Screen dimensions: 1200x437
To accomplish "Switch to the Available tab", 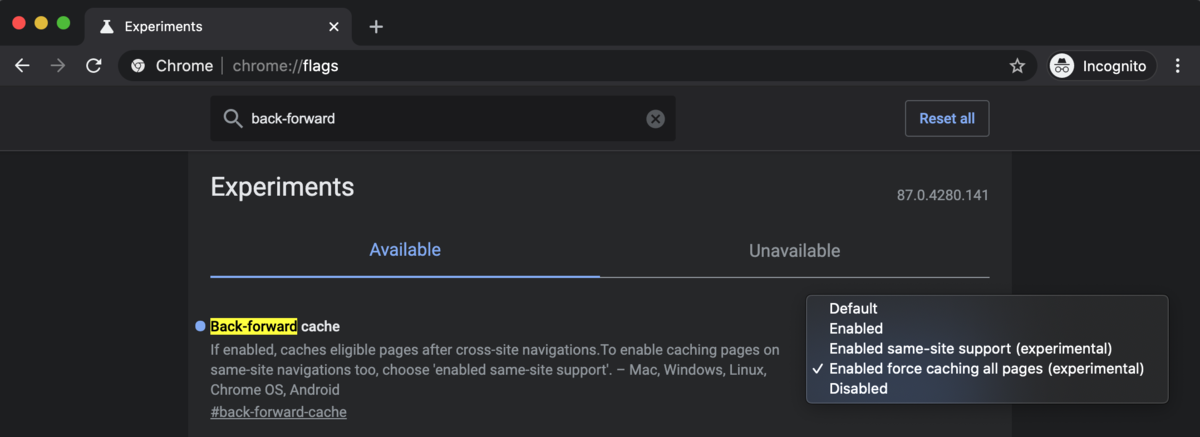I will coord(405,250).
